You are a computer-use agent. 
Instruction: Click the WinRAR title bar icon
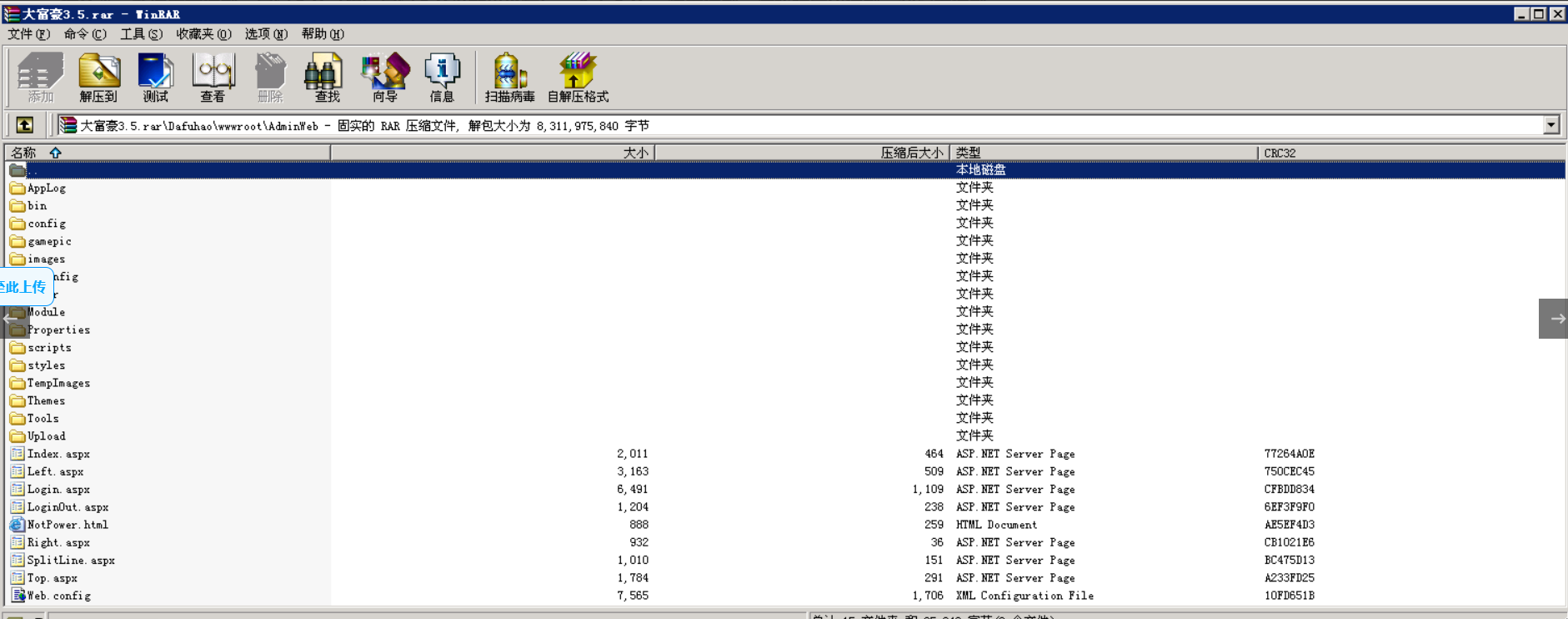pos(11,13)
